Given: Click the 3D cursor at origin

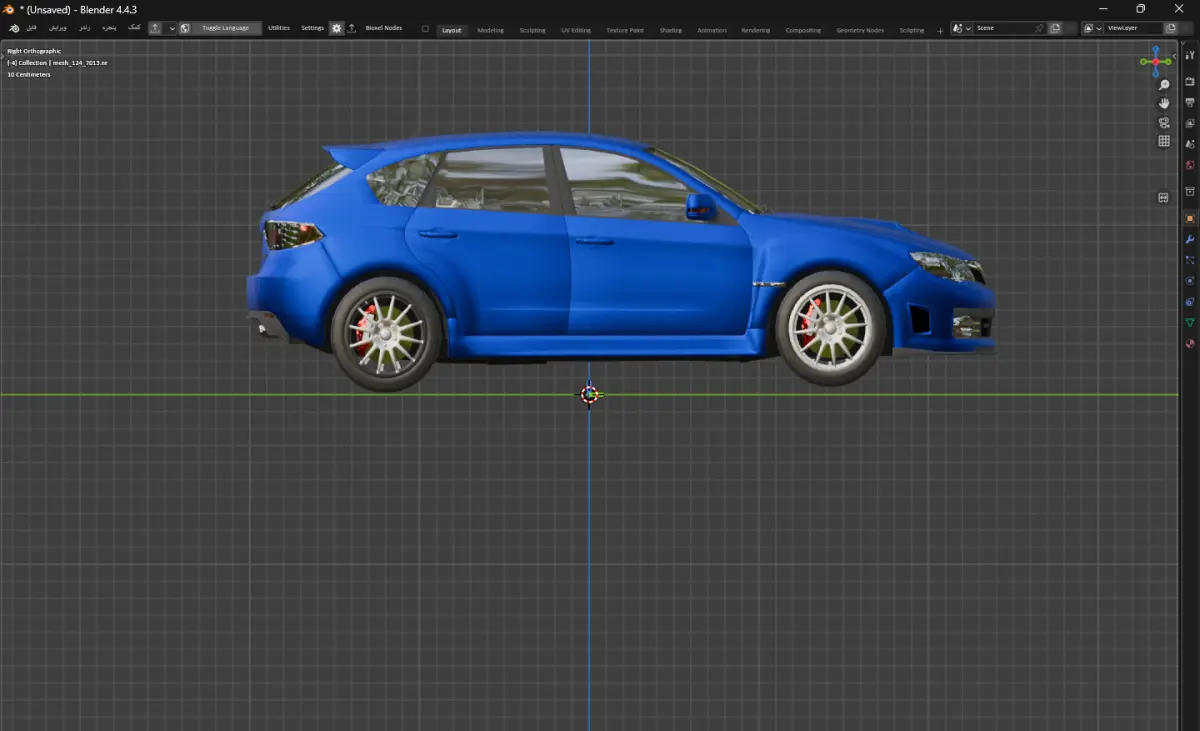Looking at the screenshot, I should [589, 394].
